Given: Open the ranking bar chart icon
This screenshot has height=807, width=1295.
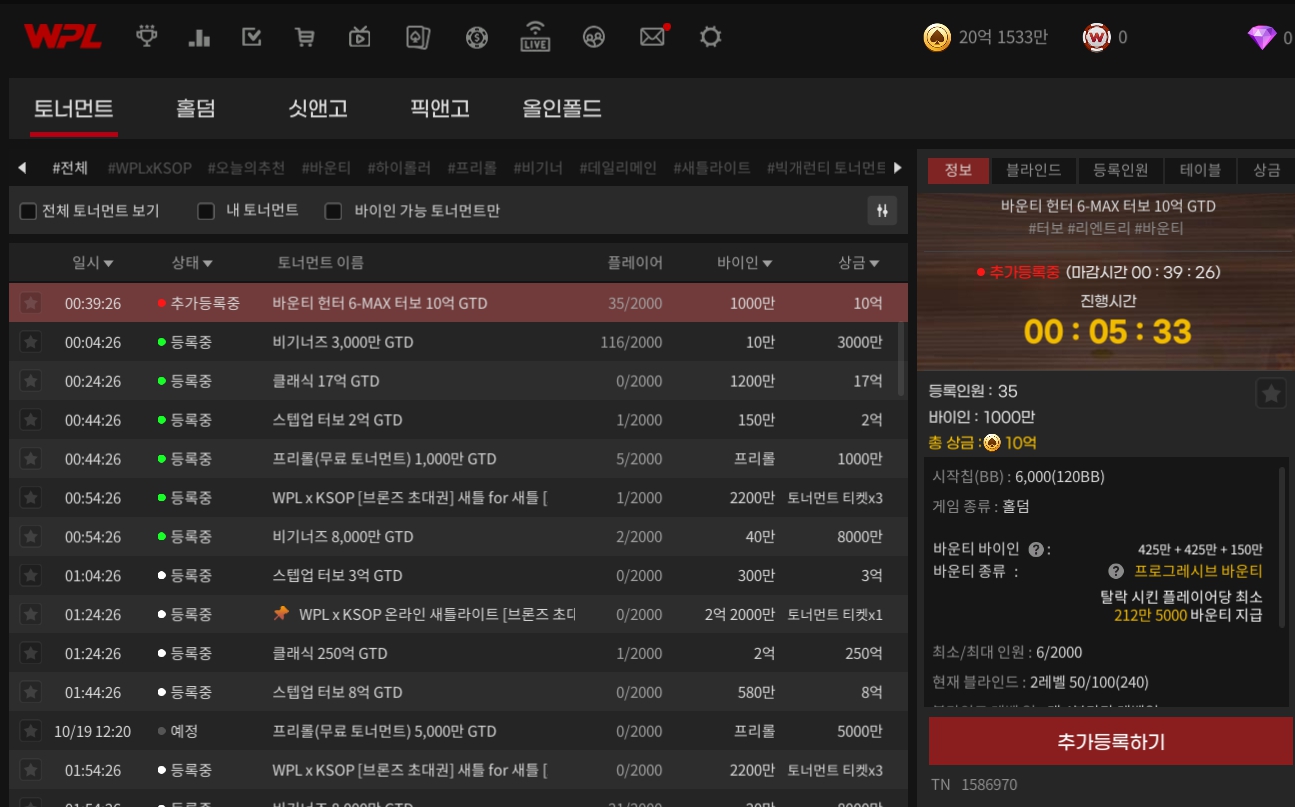Looking at the screenshot, I should point(199,38).
